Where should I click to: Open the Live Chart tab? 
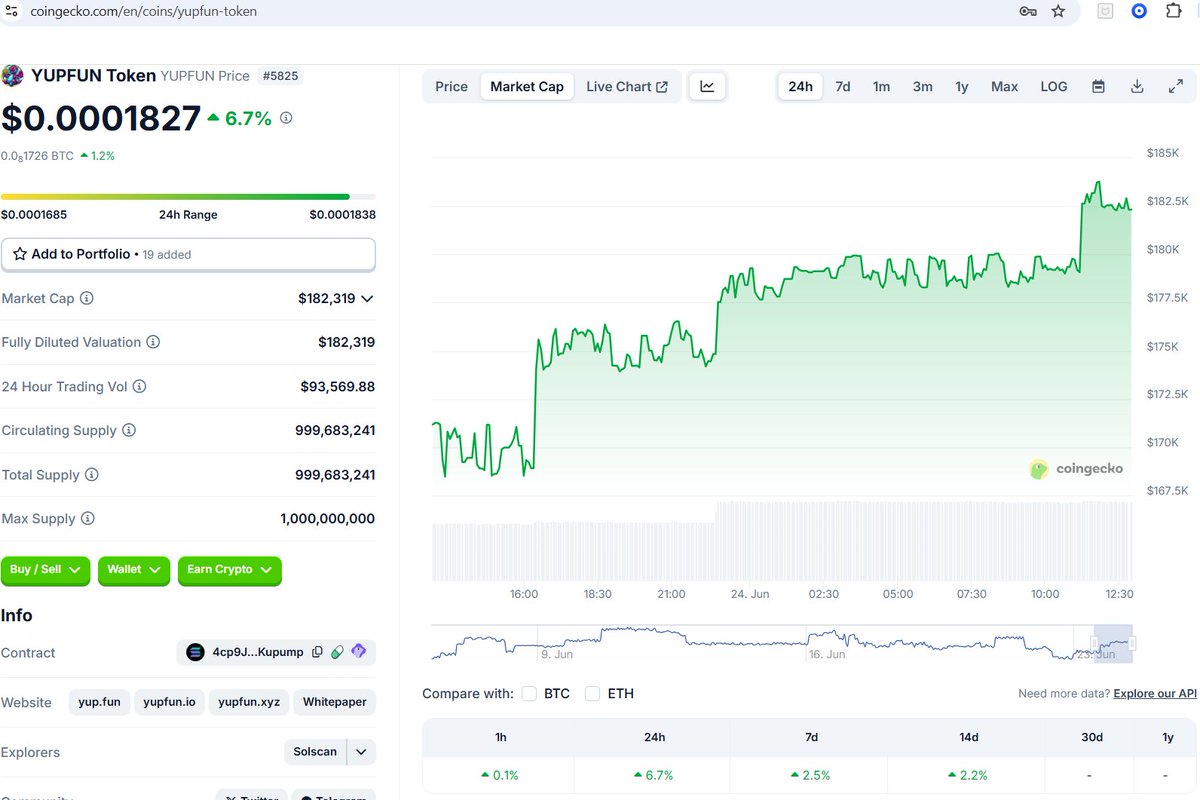coord(627,87)
